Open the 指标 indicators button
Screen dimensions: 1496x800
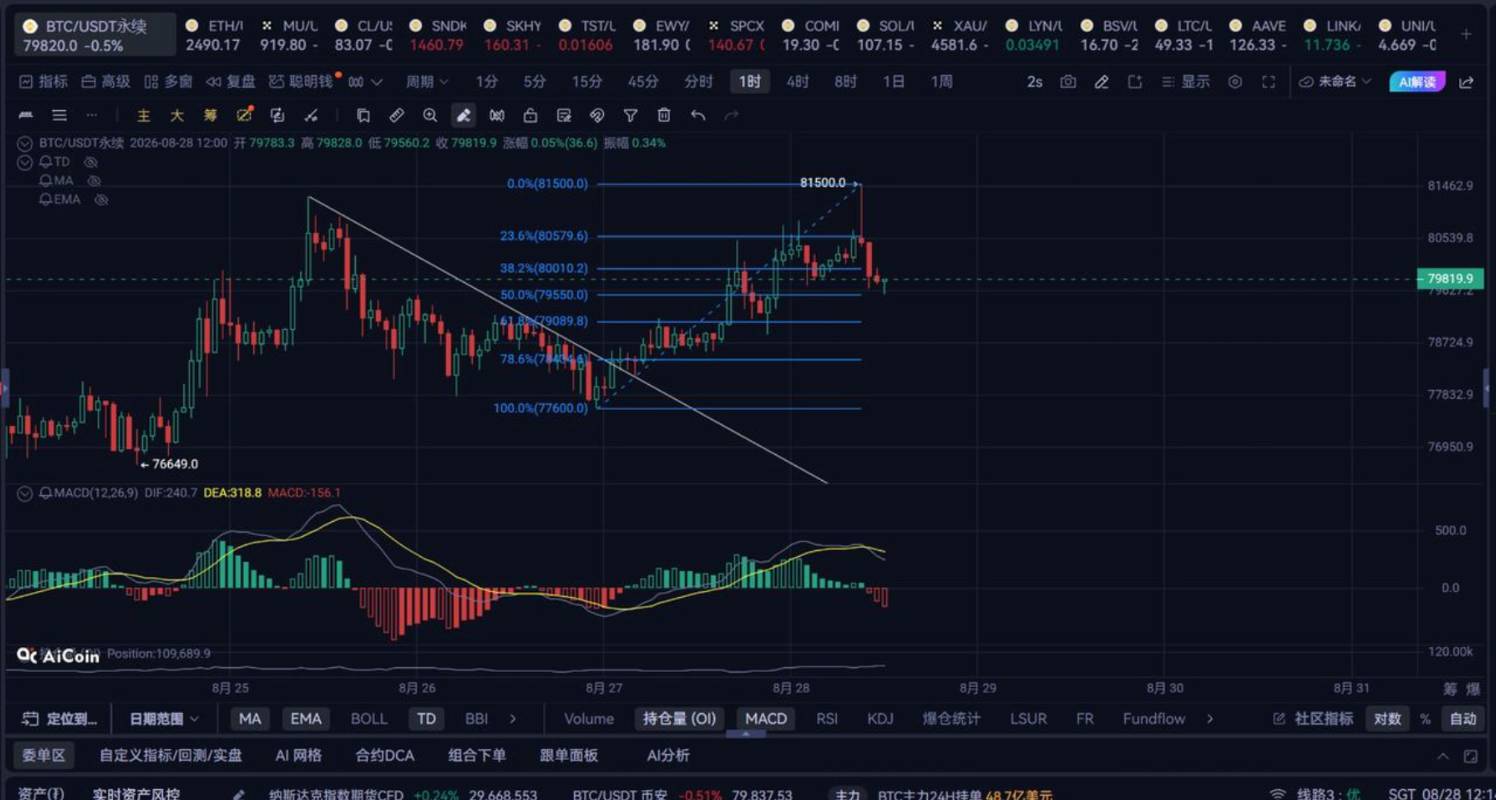(44, 82)
